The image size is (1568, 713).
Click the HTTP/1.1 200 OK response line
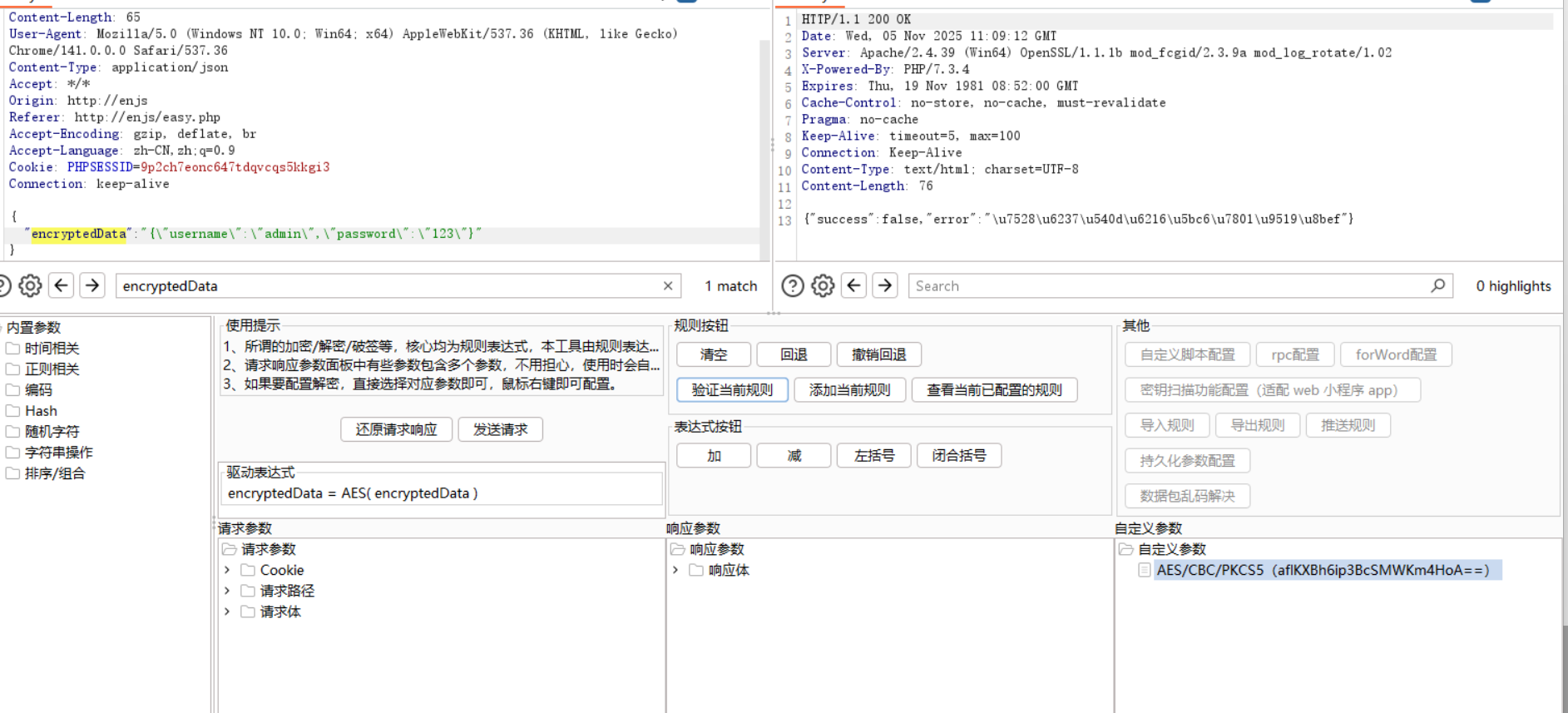[856, 19]
